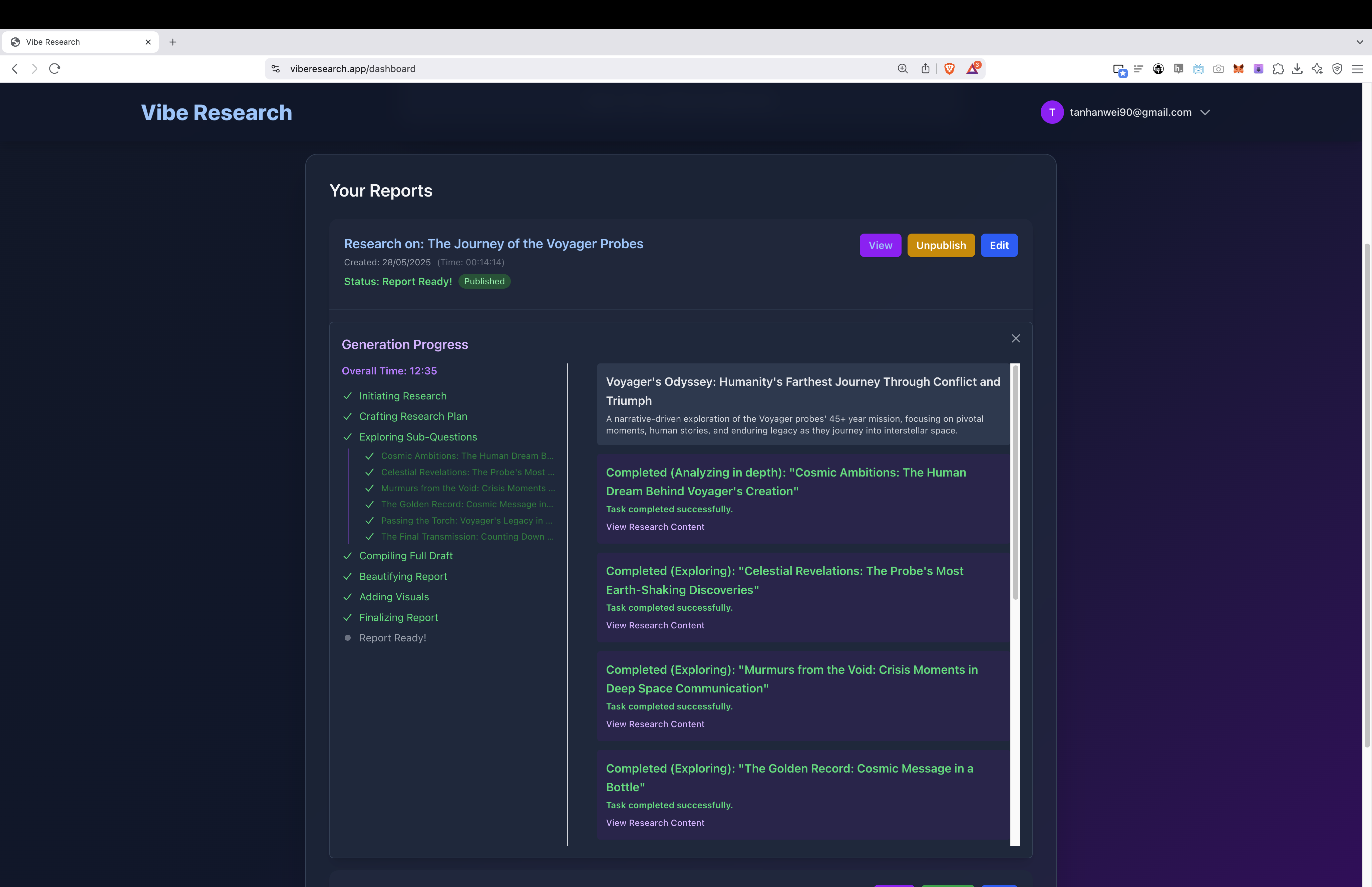
Task: Open the Brave Rewards triangle icon
Action: click(972, 68)
